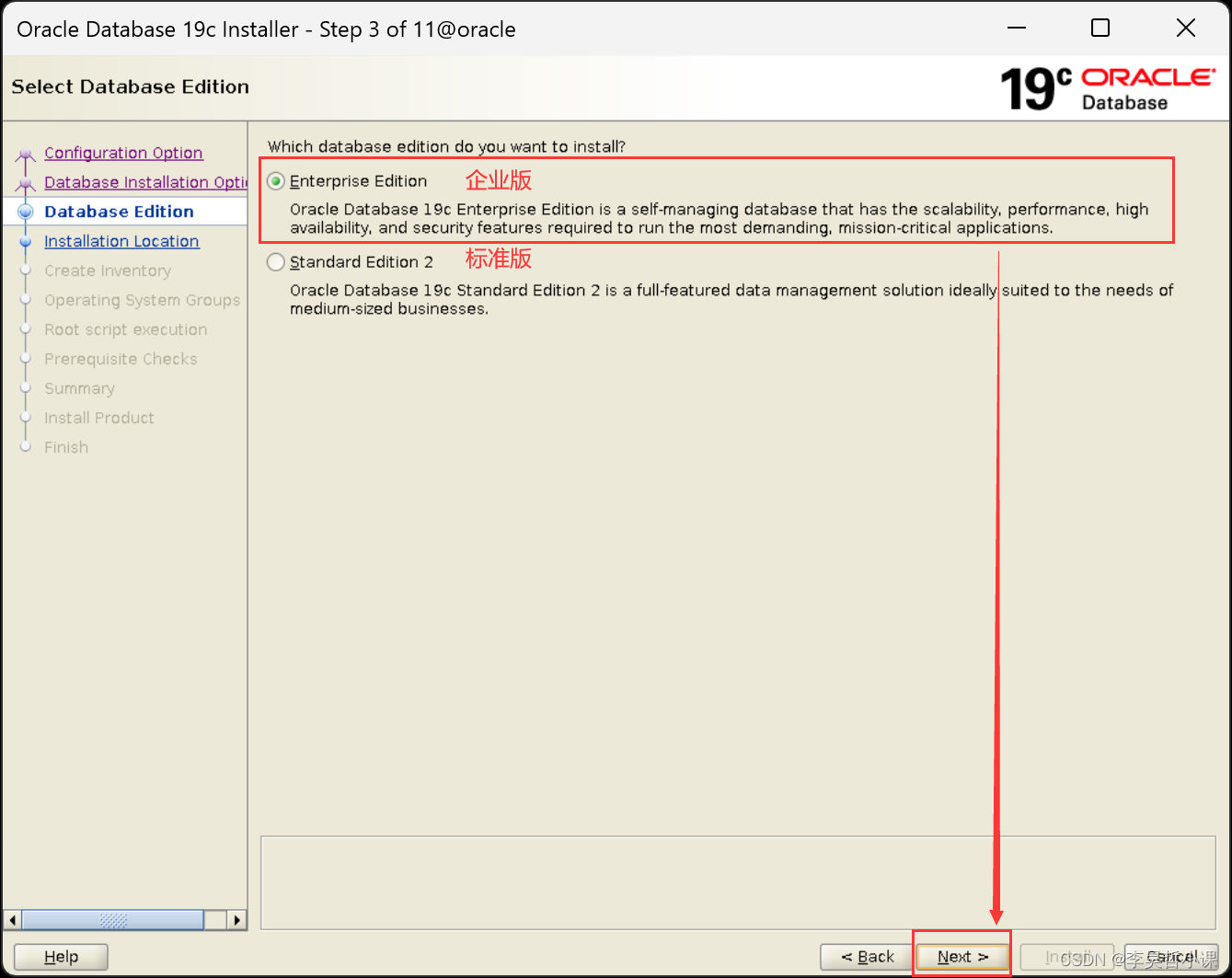Image resolution: width=1232 pixels, height=978 pixels.
Task: Click the Oracle 19c Database logo
Action: (x=1108, y=89)
